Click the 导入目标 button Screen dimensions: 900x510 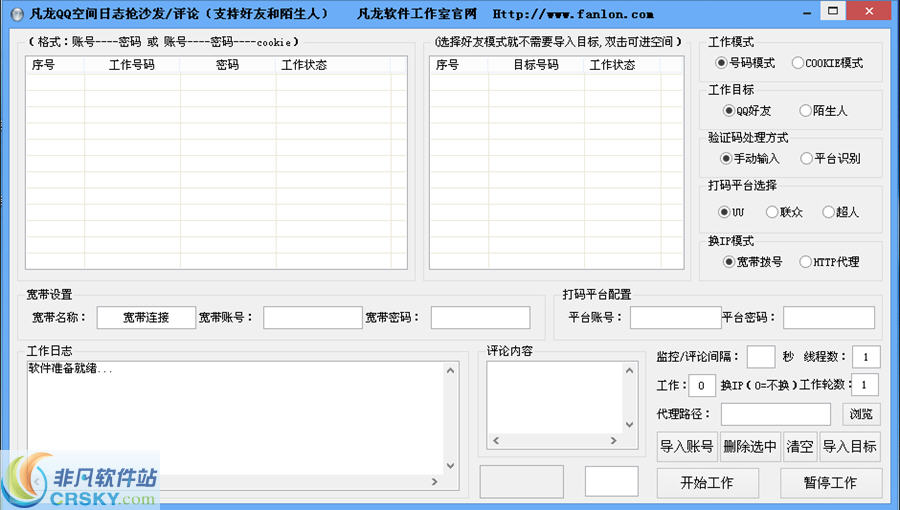(x=849, y=446)
